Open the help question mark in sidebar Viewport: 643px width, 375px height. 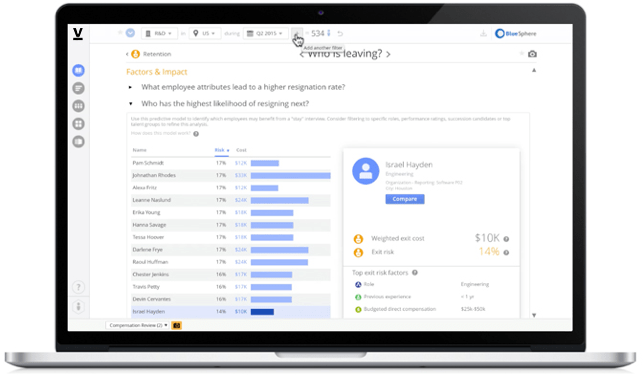78,287
